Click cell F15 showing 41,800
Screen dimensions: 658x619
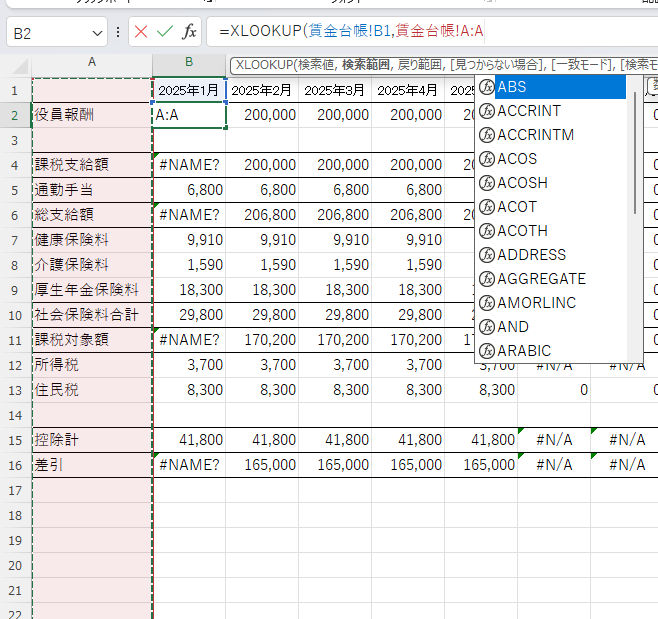[x=481, y=440]
